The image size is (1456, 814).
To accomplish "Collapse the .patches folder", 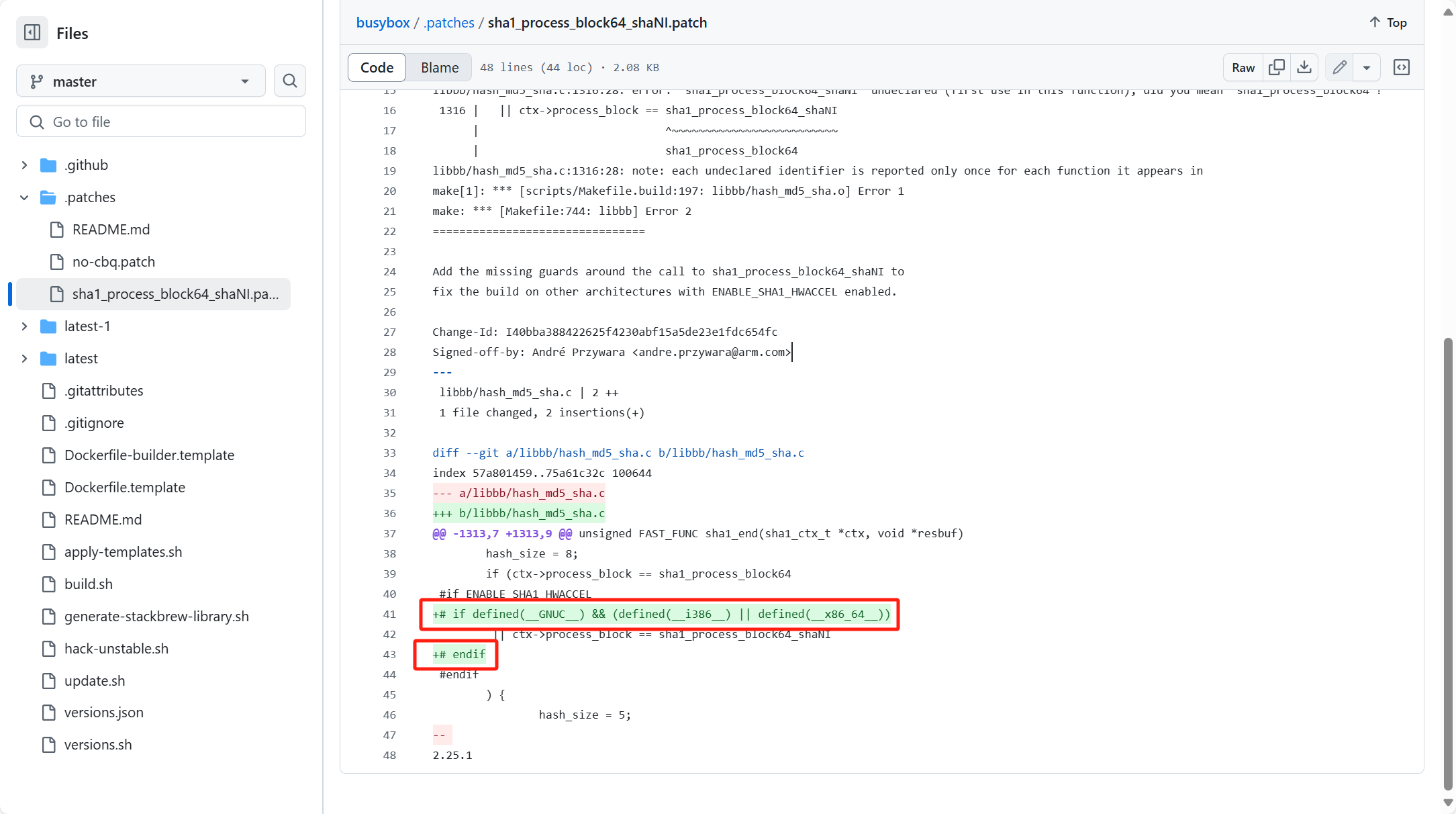I will pyautogui.click(x=25, y=197).
